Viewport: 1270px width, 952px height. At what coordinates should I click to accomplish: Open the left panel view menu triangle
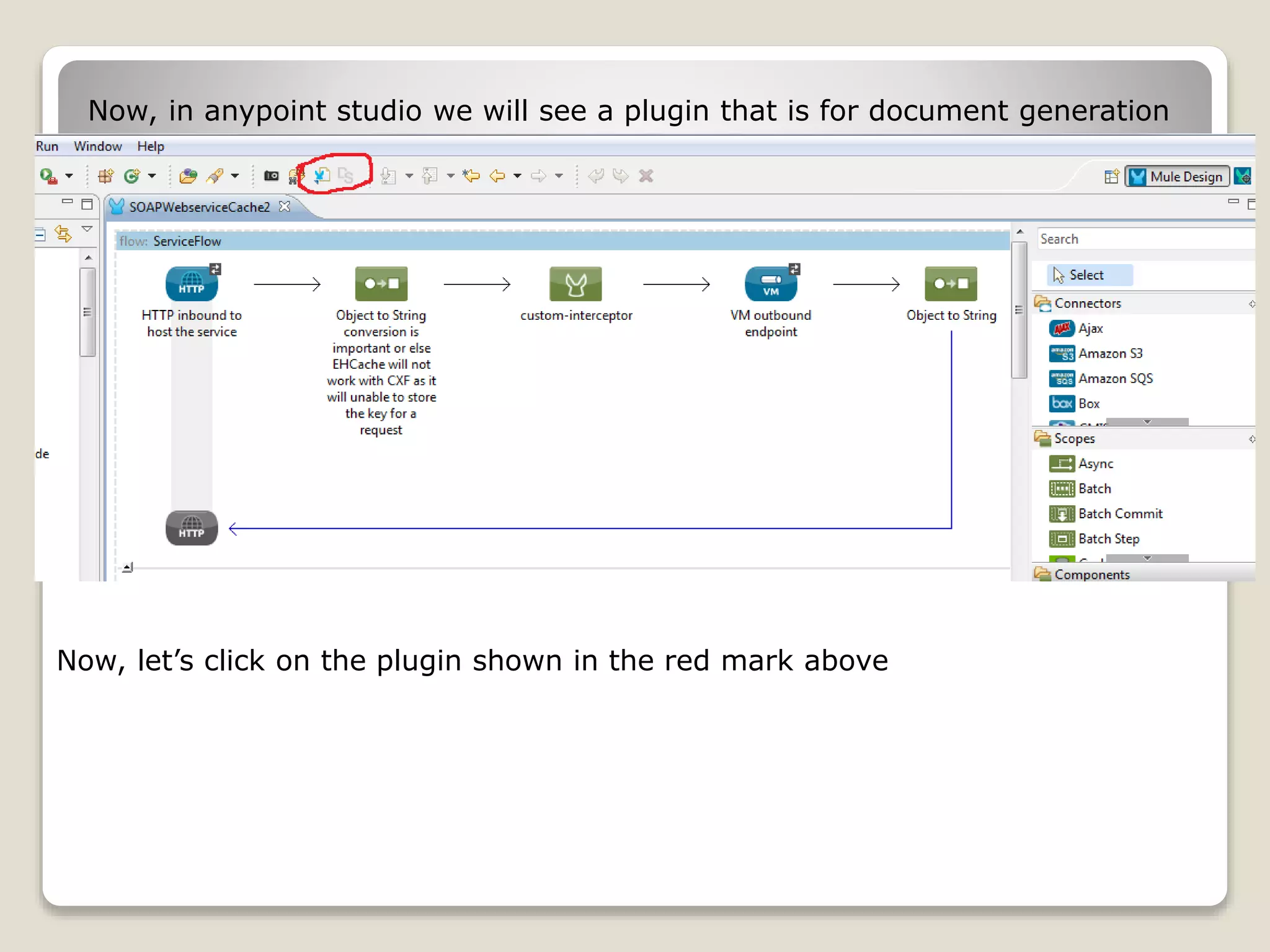(87, 229)
